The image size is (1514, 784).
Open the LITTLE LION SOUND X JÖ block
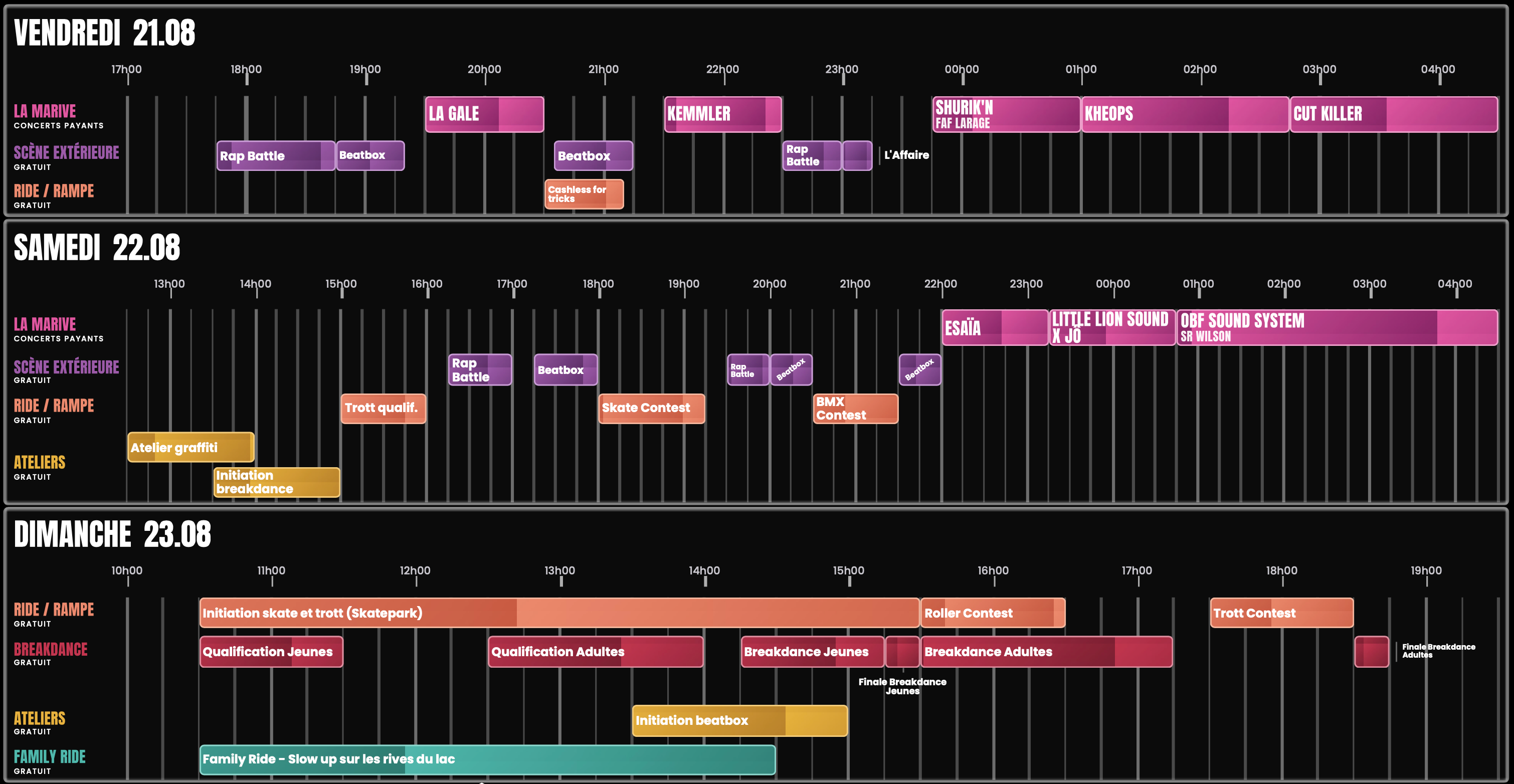[1112, 327]
